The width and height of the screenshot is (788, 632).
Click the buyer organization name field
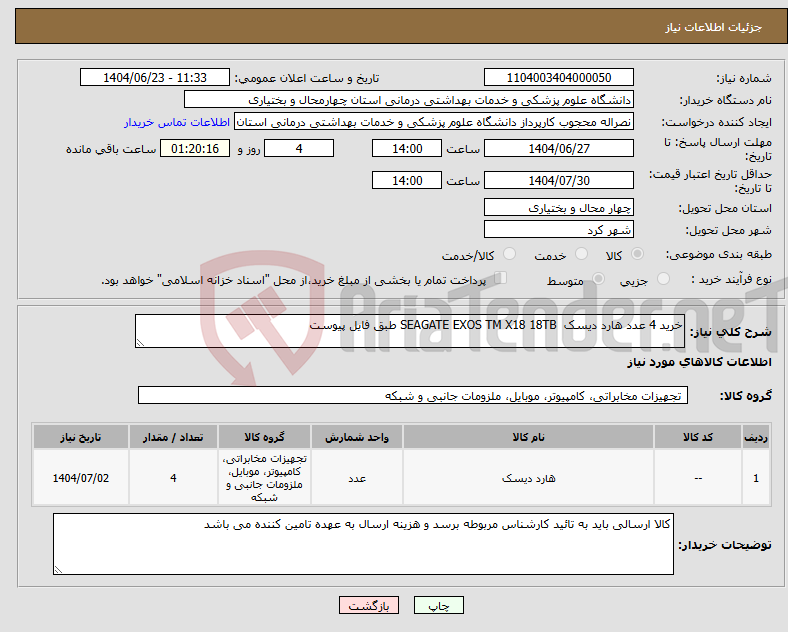coord(409,99)
